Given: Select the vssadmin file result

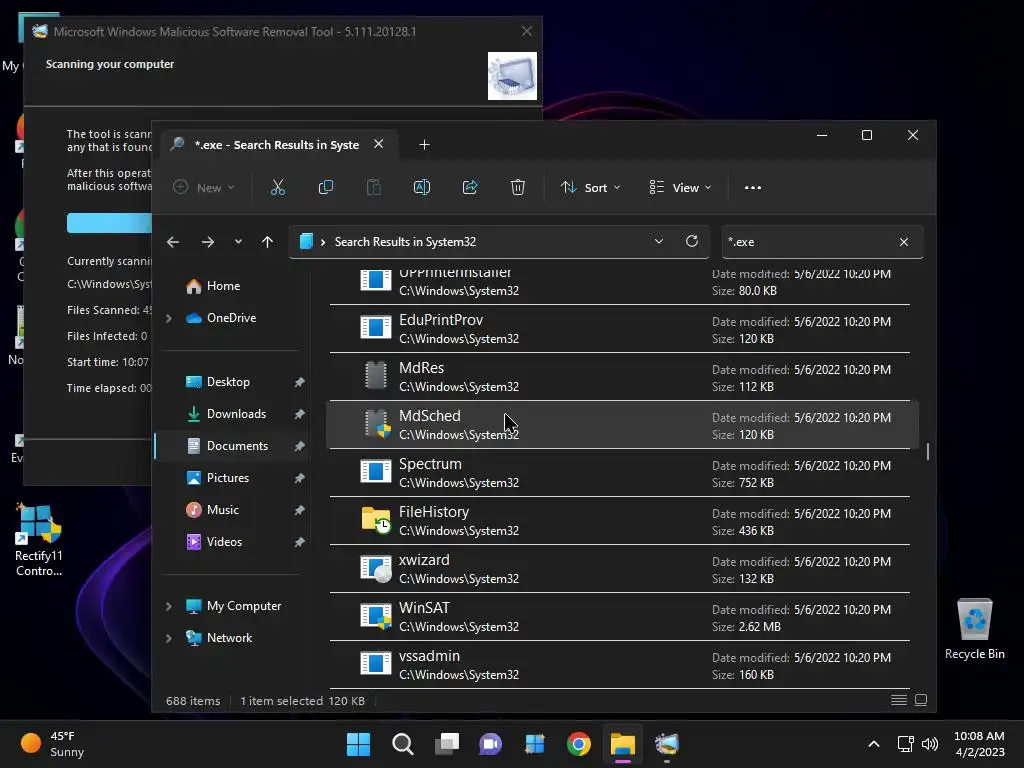Looking at the screenshot, I should point(622,665).
